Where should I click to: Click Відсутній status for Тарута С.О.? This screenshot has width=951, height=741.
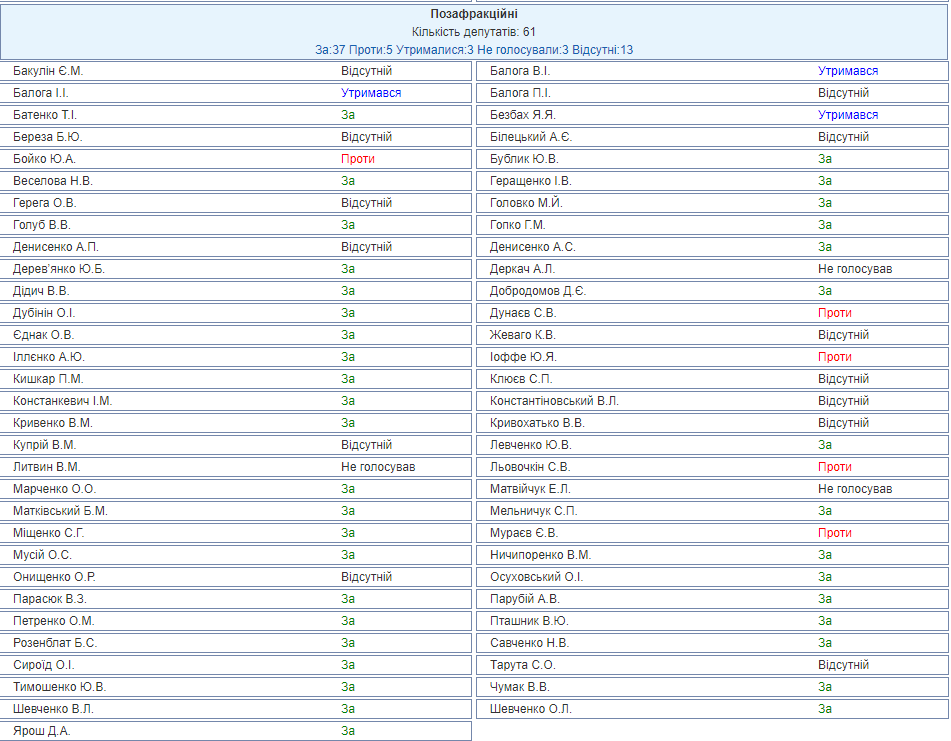(843, 665)
